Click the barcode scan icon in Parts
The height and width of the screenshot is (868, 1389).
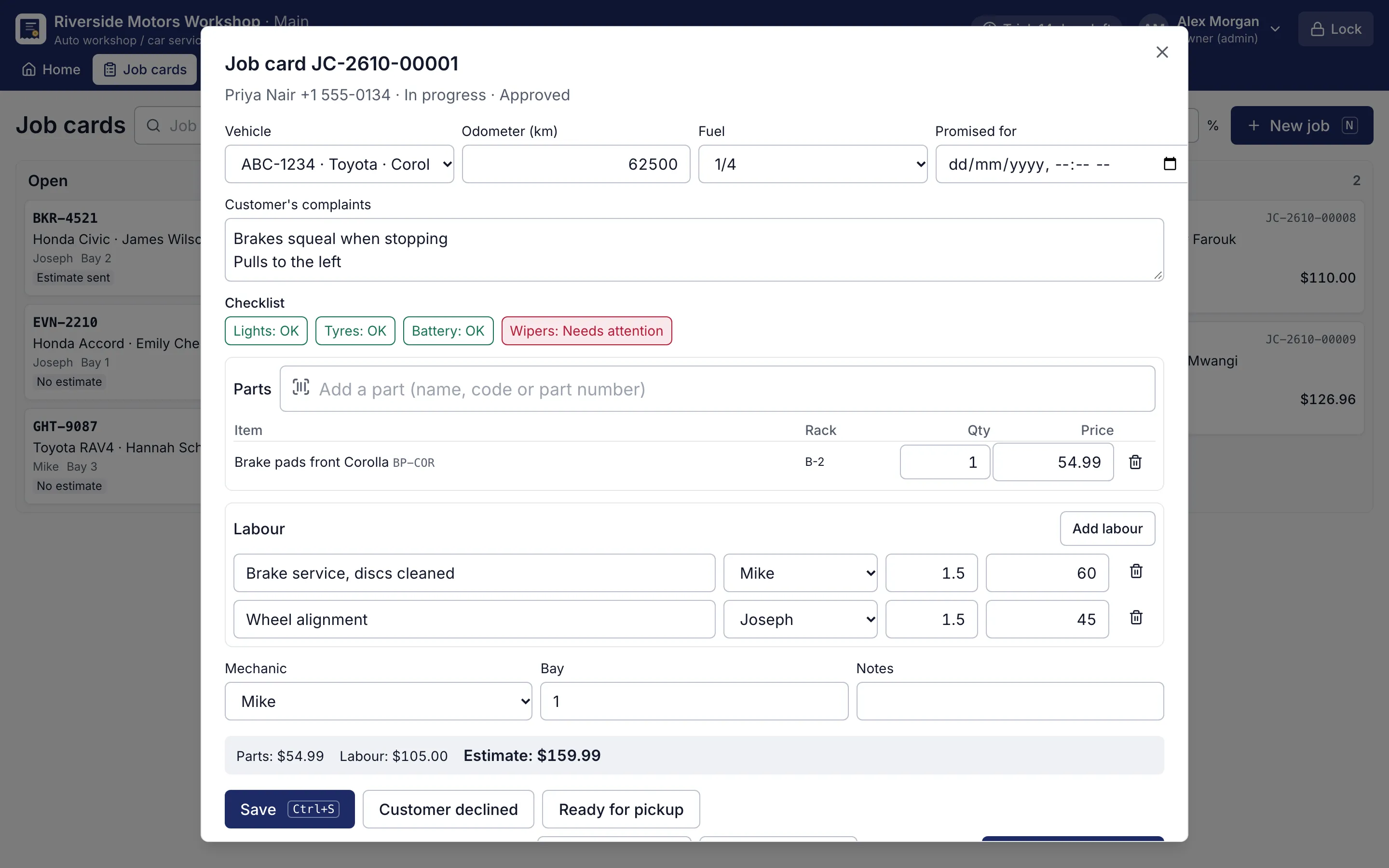[301, 388]
